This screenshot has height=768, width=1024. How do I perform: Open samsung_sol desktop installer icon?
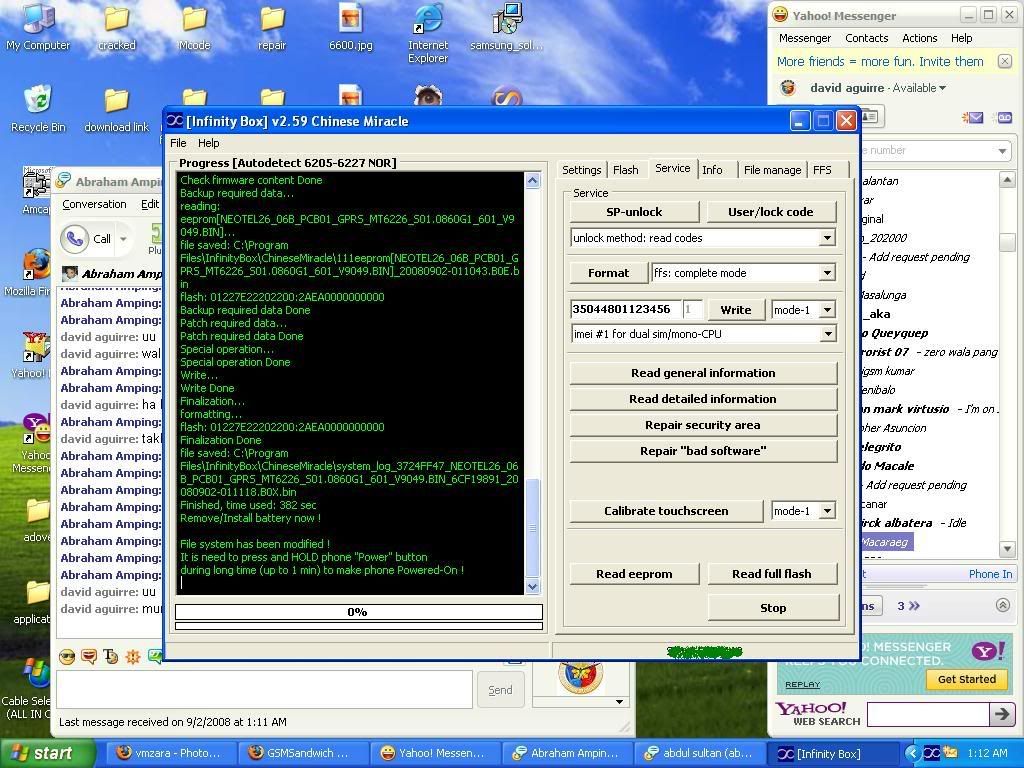[x=506, y=26]
